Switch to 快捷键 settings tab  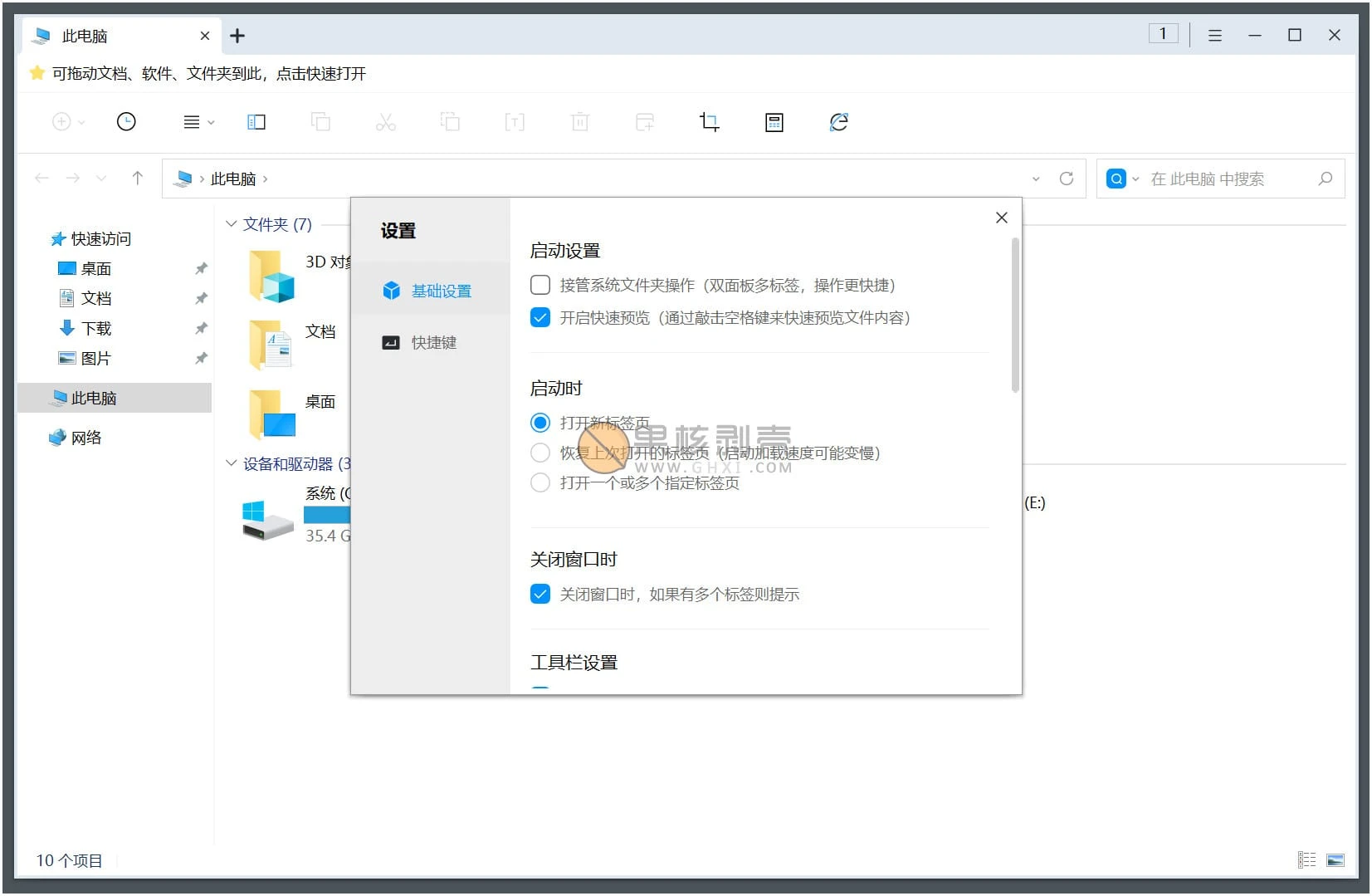click(x=433, y=343)
